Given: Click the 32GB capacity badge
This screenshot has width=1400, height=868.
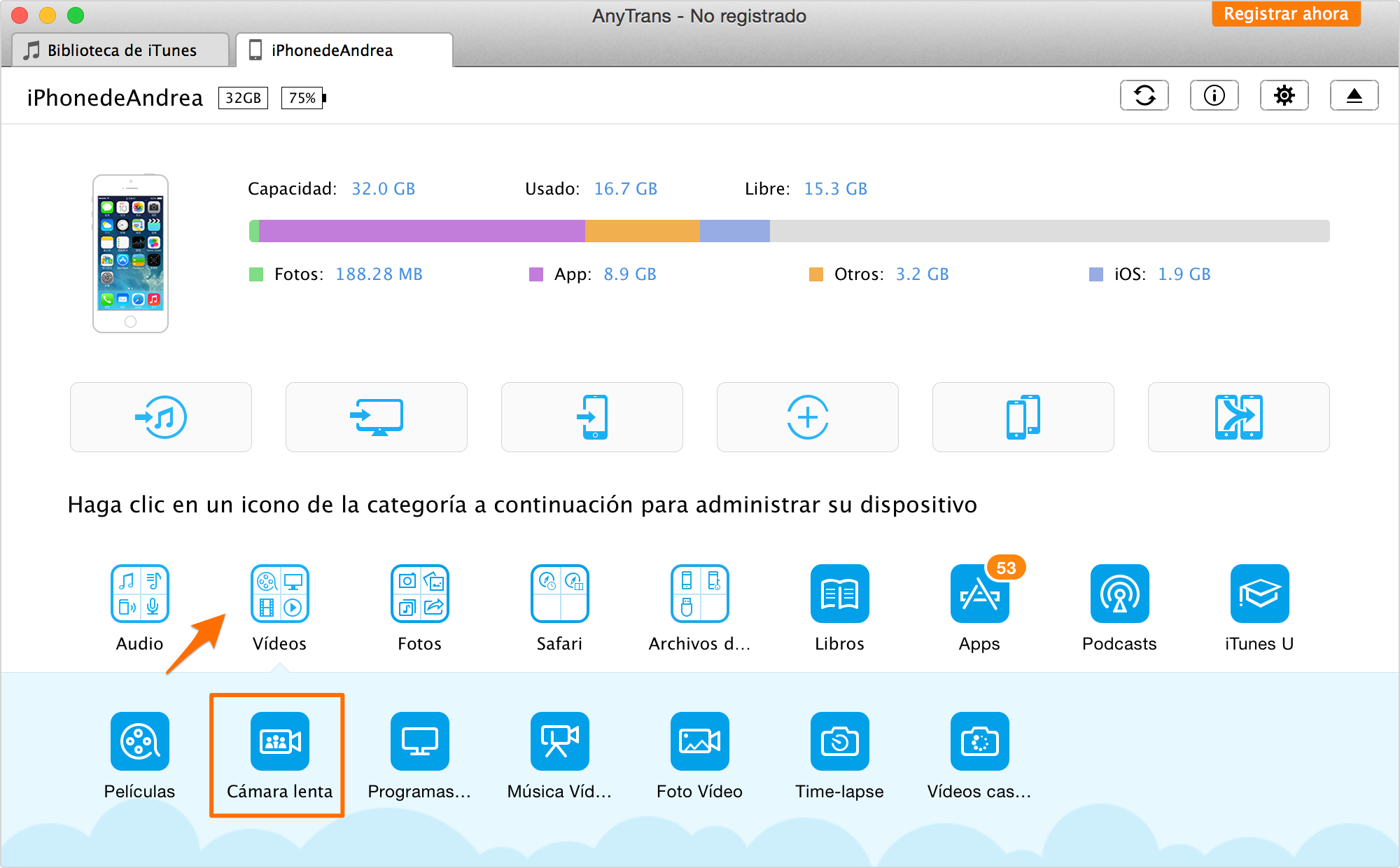Looking at the screenshot, I should coord(243,98).
